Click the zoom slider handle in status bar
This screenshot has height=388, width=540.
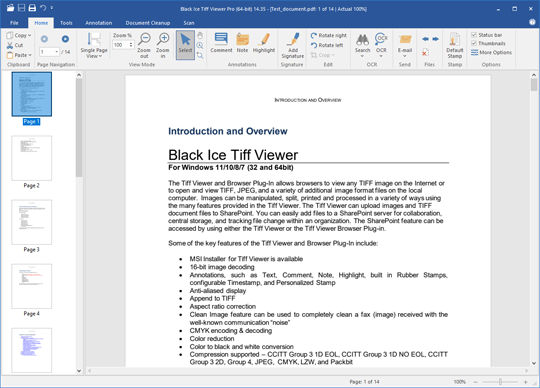(500, 382)
